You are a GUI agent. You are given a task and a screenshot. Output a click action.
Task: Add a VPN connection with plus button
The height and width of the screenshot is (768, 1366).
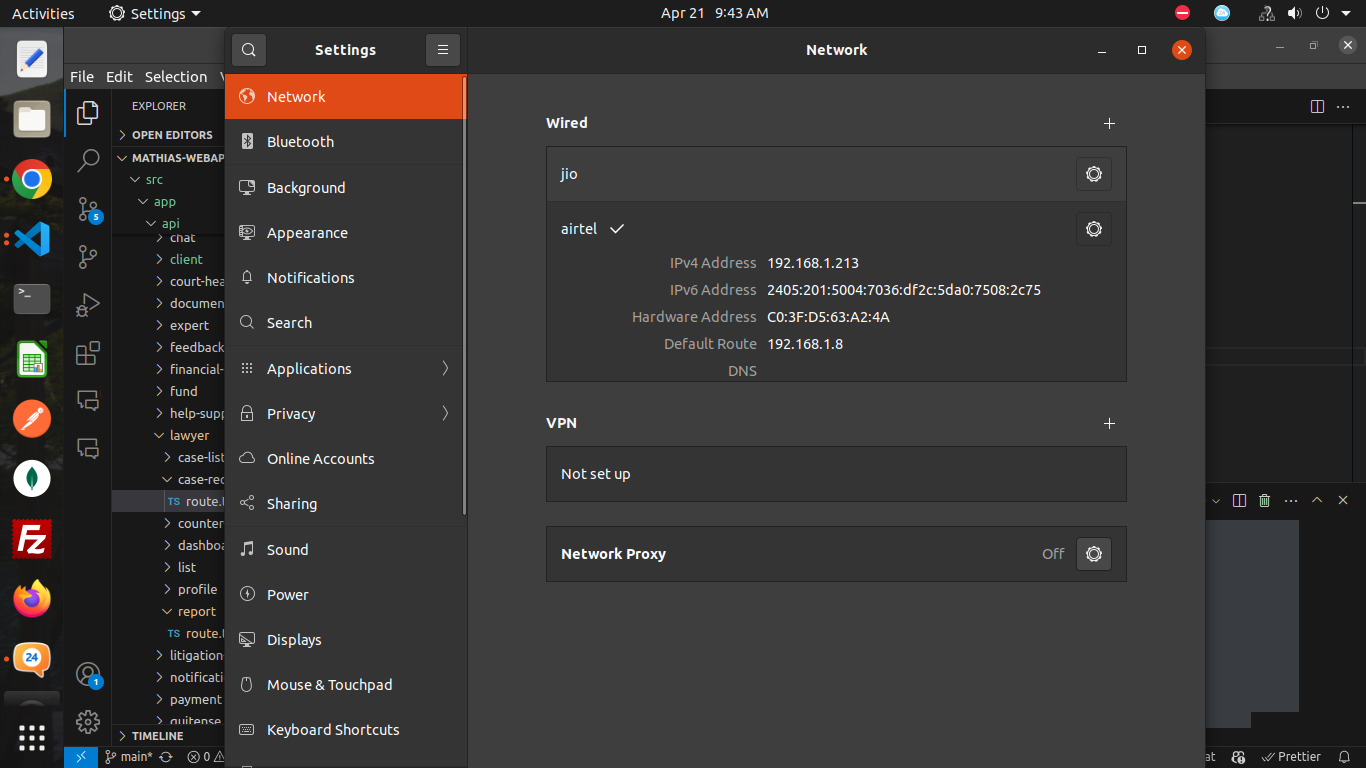tap(1108, 423)
